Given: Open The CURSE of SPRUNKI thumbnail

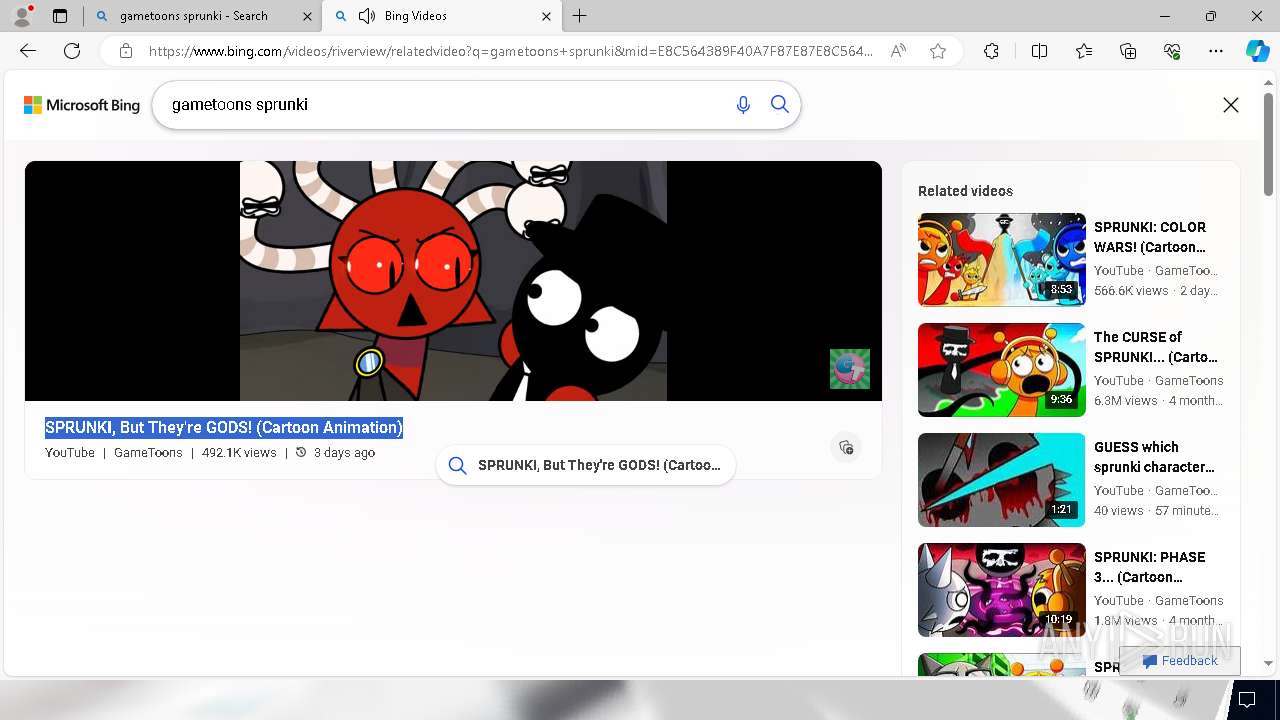Looking at the screenshot, I should click(x=1002, y=370).
